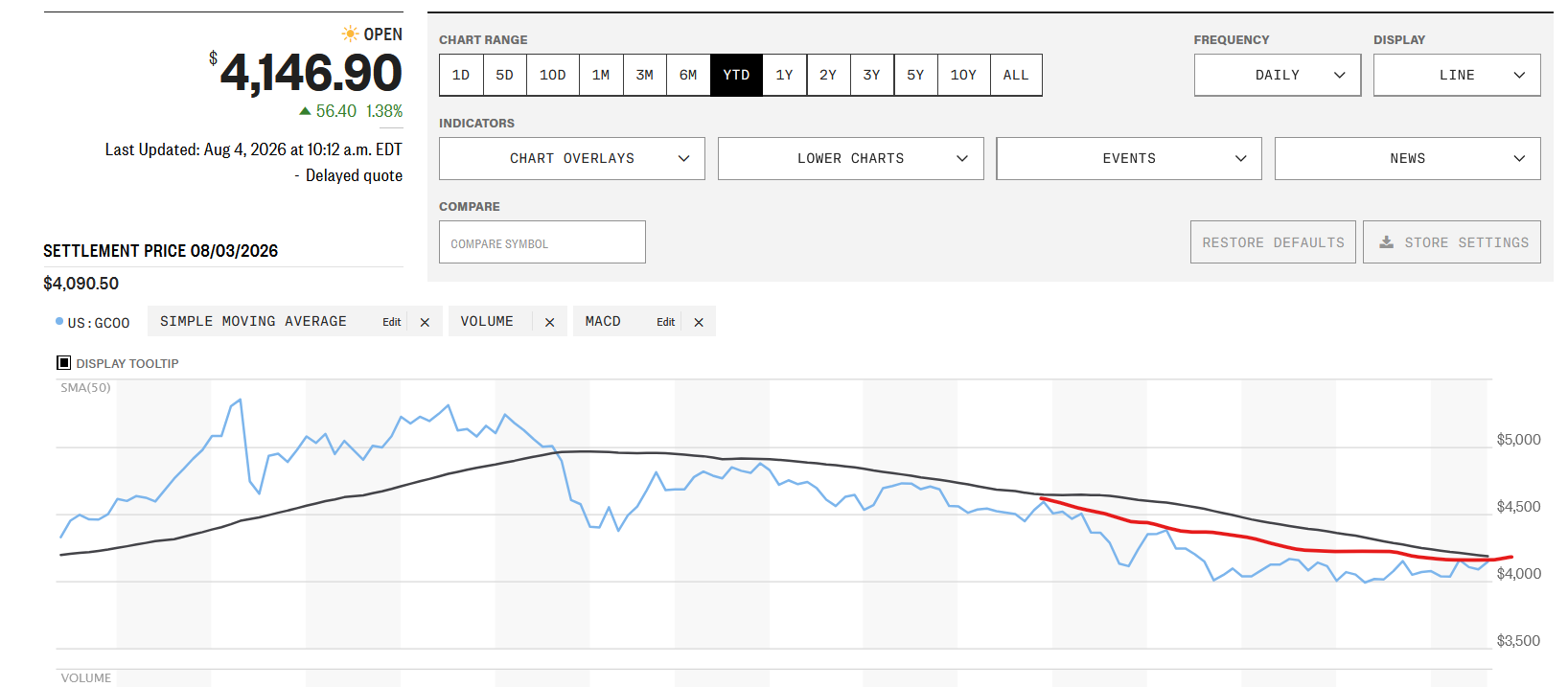This screenshot has height=687, width=1568.
Task: Click the sun icon beside OPEN
Action: (x=350, y=34)
